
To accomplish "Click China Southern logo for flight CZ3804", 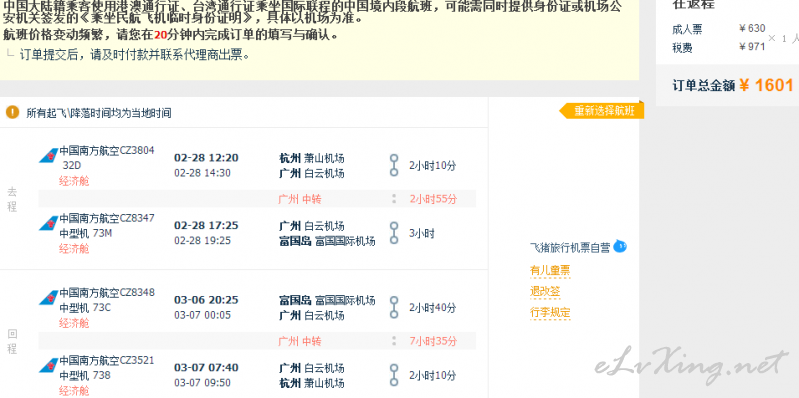I will pyautogui.click(x=48, y=155).
